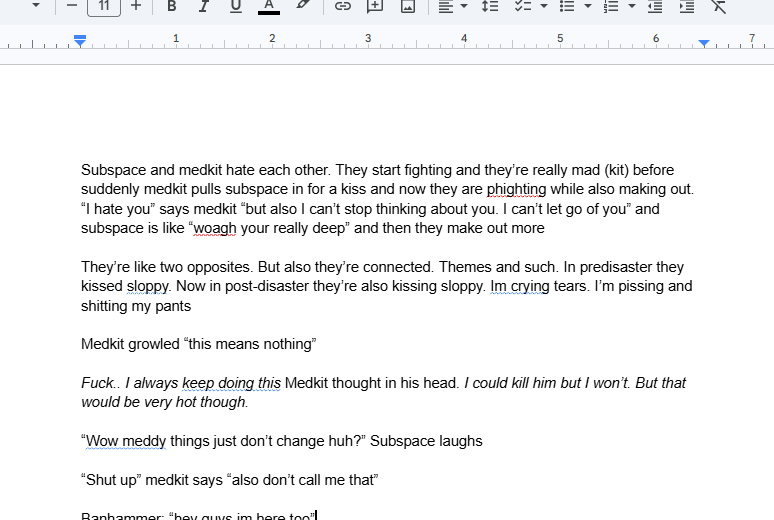The width and height of the screenshot is (774, 520).
Task: Click the flagged phrase "Wow meddy"
Action: point(126,441)
